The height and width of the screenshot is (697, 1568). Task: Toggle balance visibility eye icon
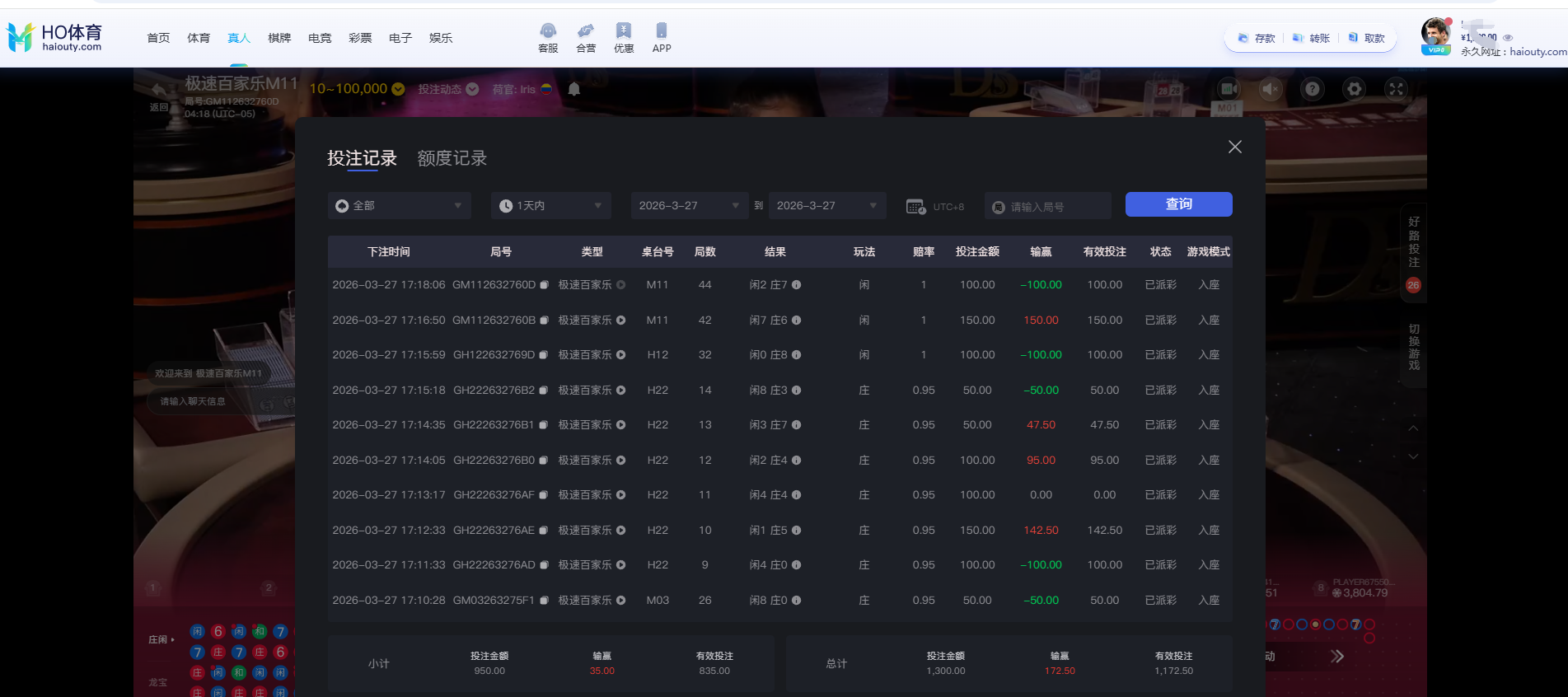pos(1508,38)
